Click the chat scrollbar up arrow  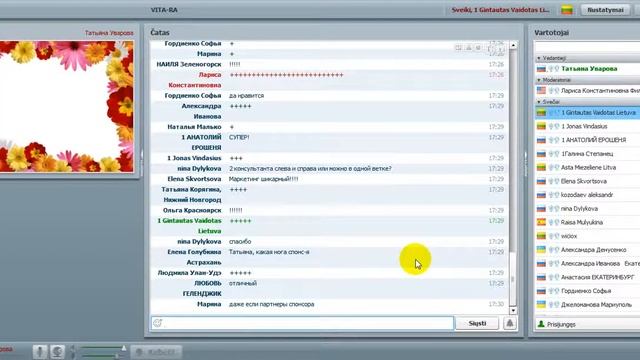pos(513,45)
